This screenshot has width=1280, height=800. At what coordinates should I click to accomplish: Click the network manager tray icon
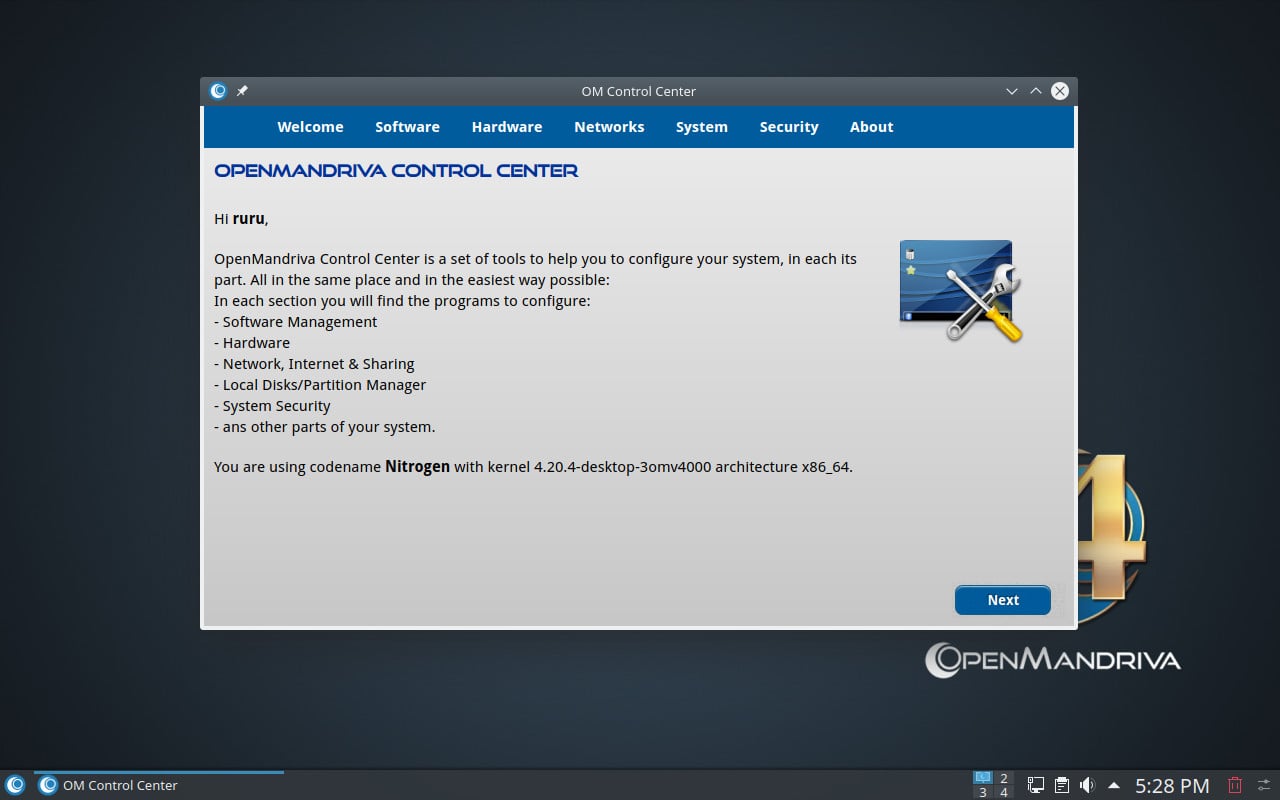1035,784
